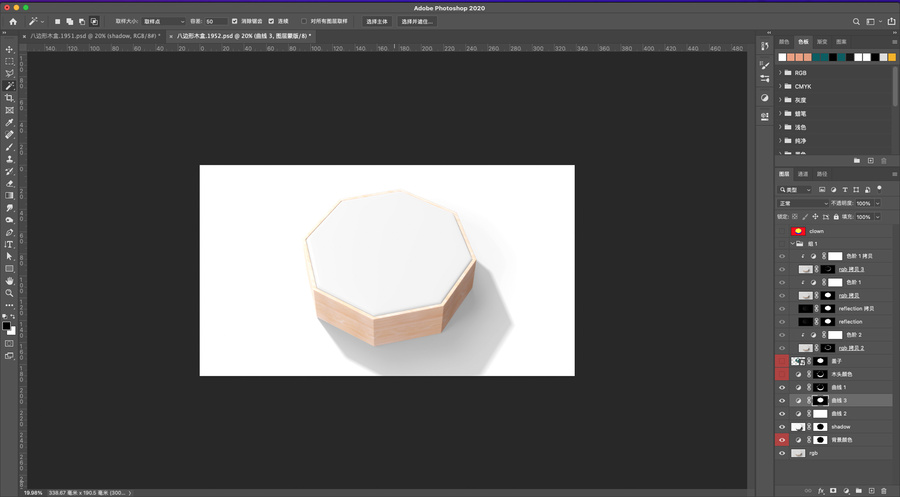Open the layer opacity dropdown arrow
900x497 pixels.
coord(878,203)
